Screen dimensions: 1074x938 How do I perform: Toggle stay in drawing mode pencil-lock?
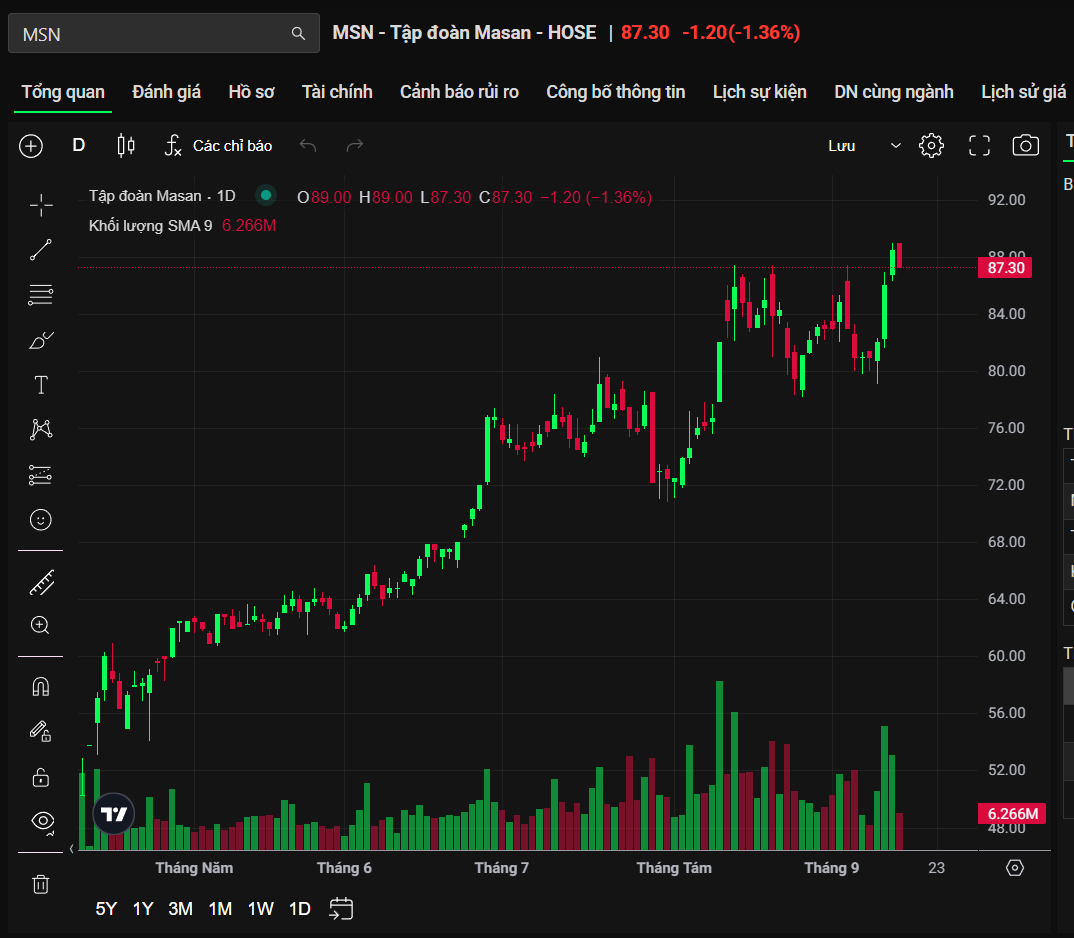41,732
